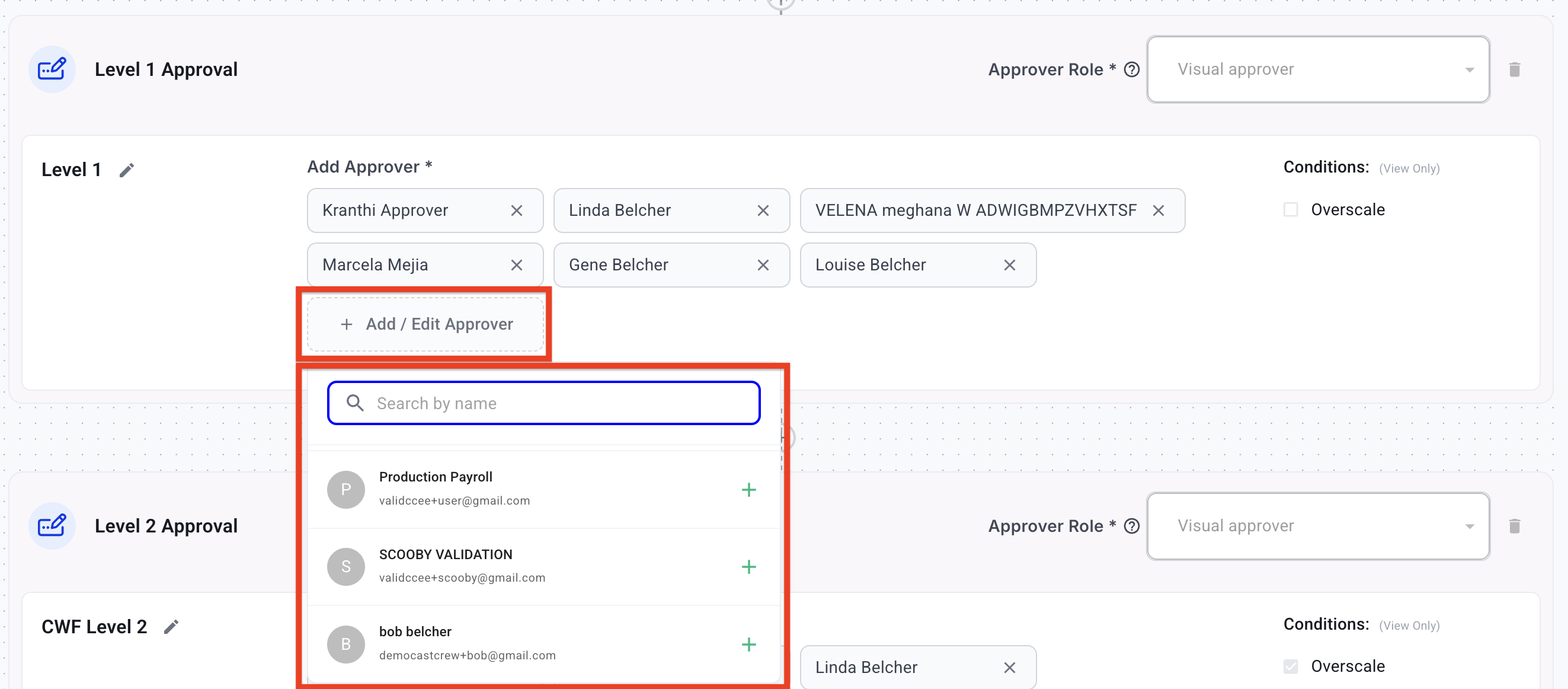Click the Production Payroll avatar
This screenshot has height=689, width=1568.
point(345,489)
